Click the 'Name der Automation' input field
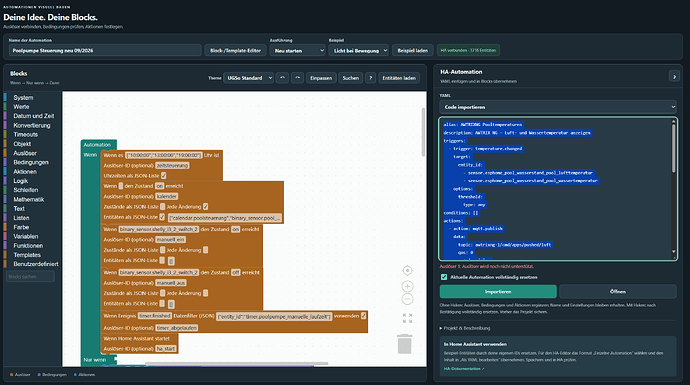The image size is (690, 385). pos(105,51)
